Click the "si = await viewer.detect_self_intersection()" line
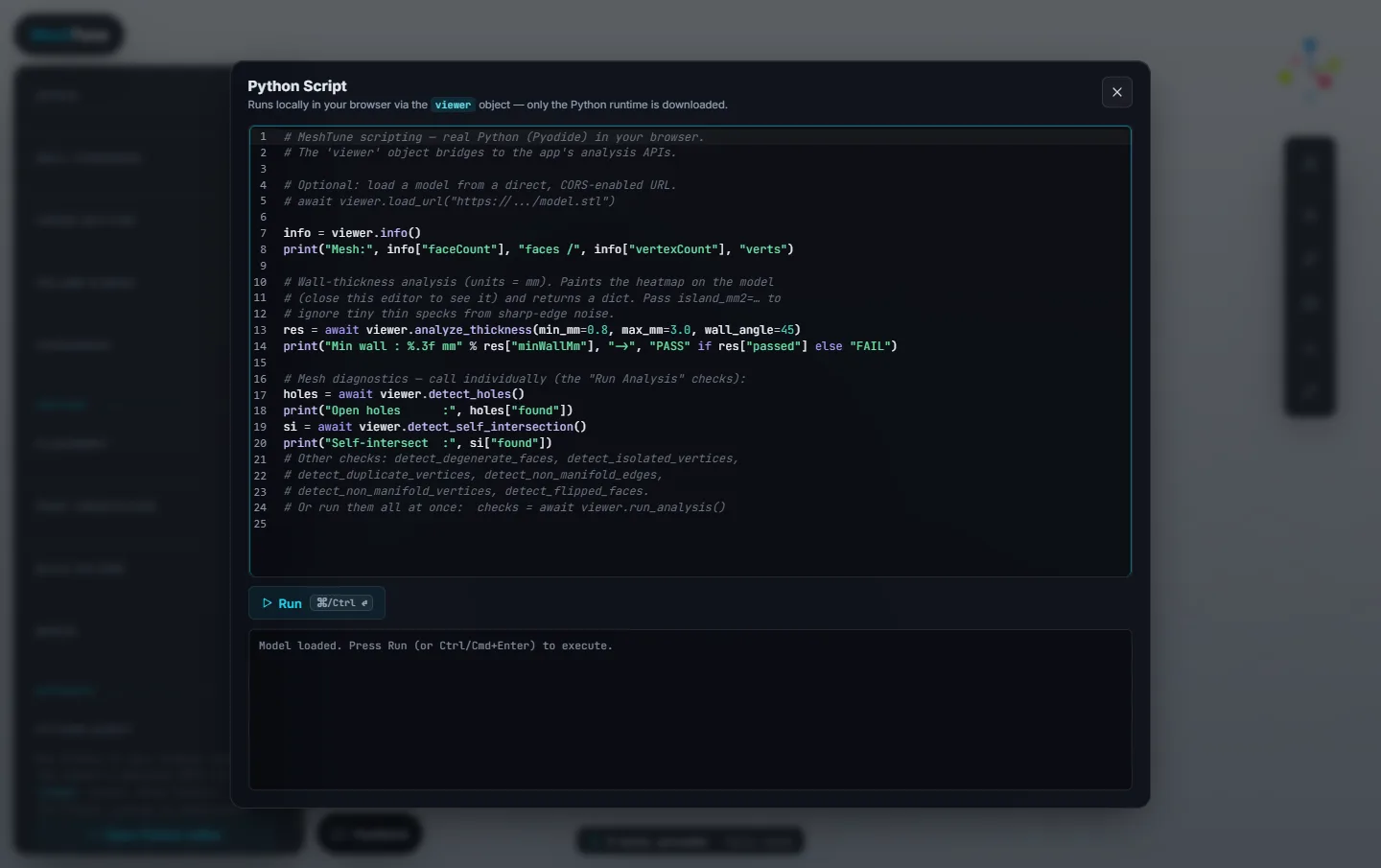Screen dimensions: 1381x868 (x=434, y=427)
